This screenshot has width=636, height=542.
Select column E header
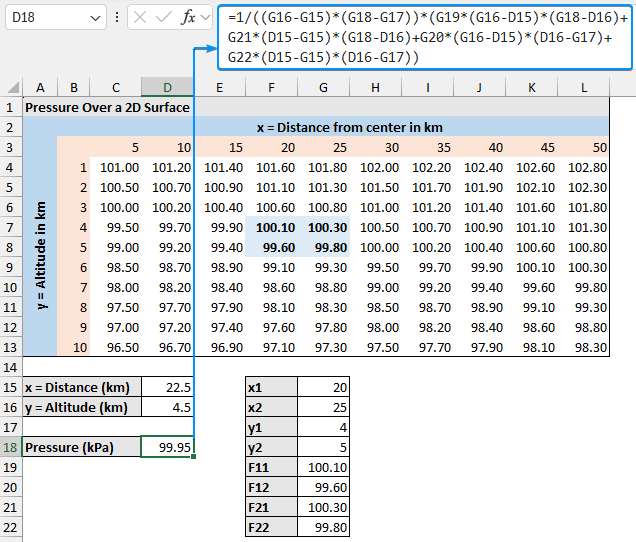(219, 87)
